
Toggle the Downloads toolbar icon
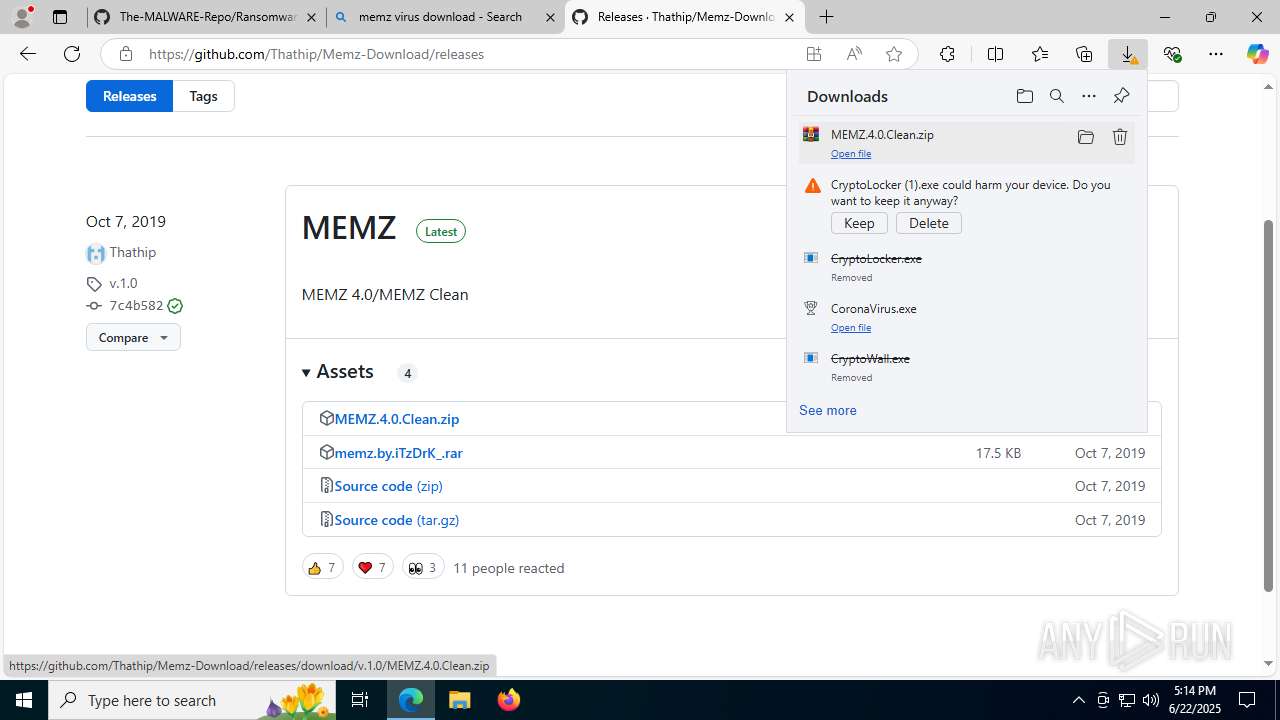click(1128, 54)
